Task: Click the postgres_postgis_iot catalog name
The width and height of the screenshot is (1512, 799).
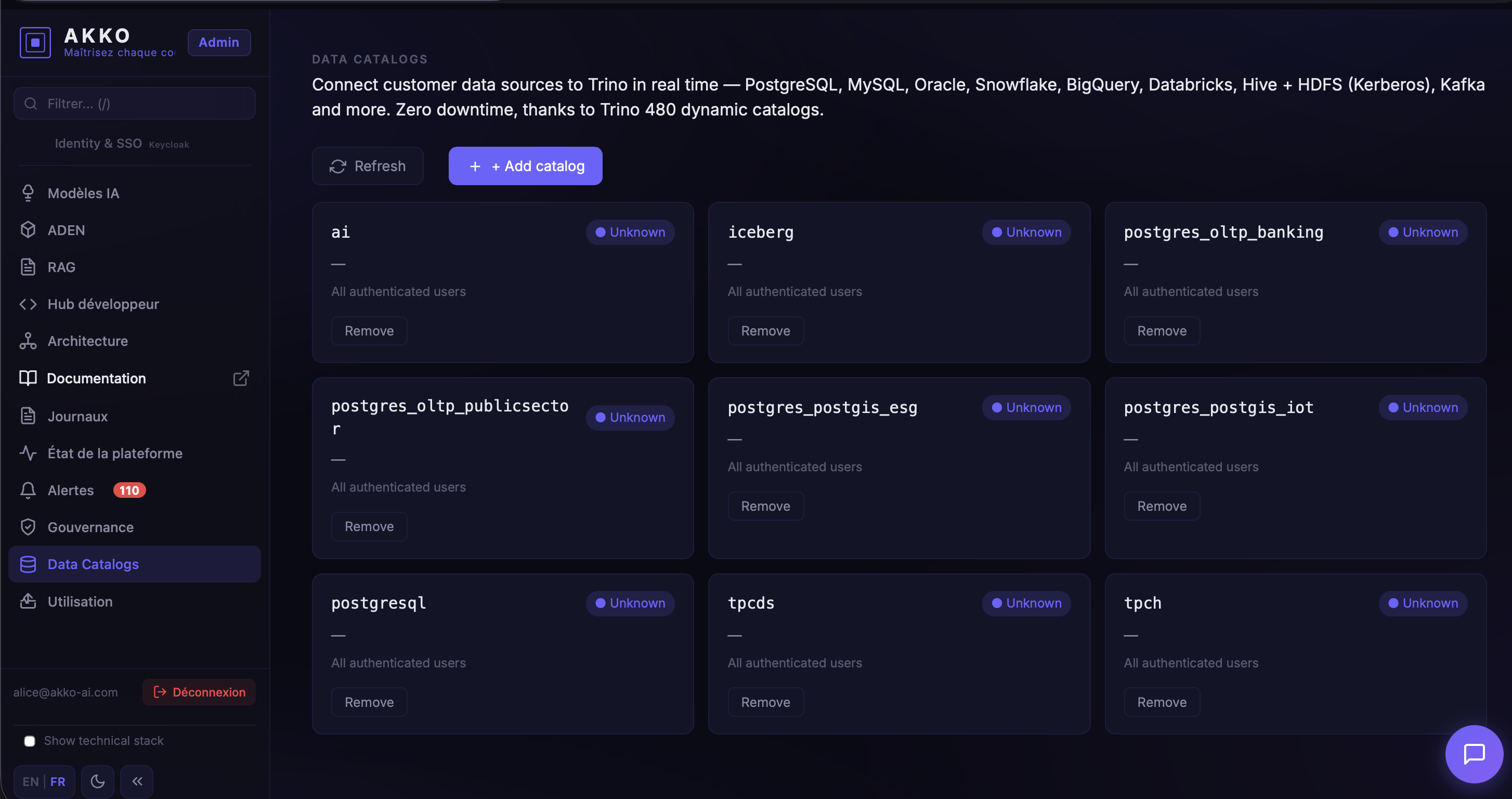Action: click(1219, 407)
